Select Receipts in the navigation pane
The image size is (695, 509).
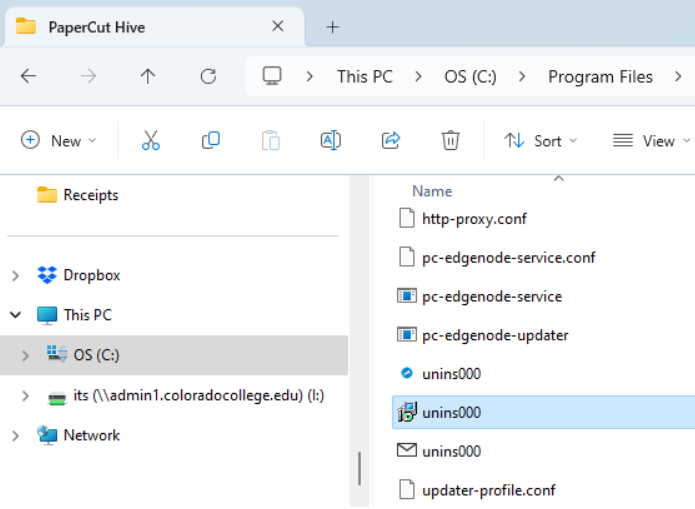90,195
